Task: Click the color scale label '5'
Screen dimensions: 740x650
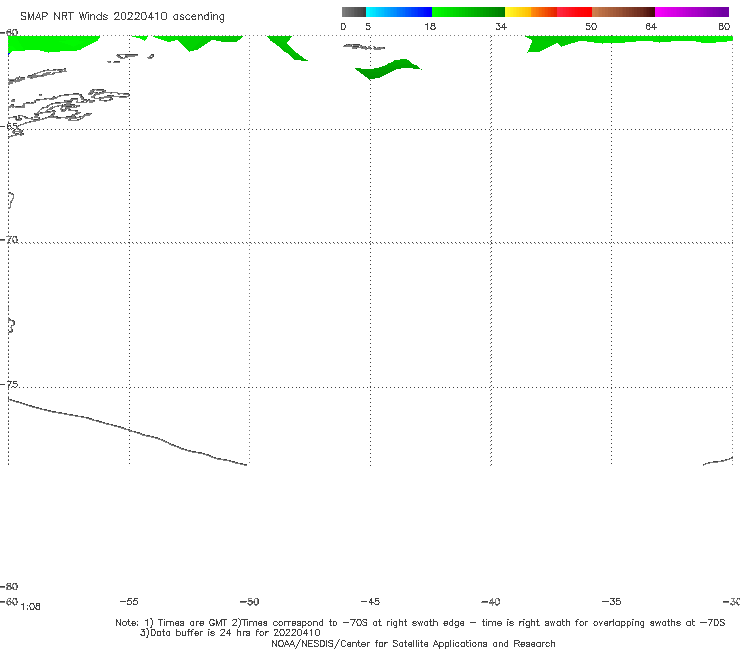Action: [368, 26]
